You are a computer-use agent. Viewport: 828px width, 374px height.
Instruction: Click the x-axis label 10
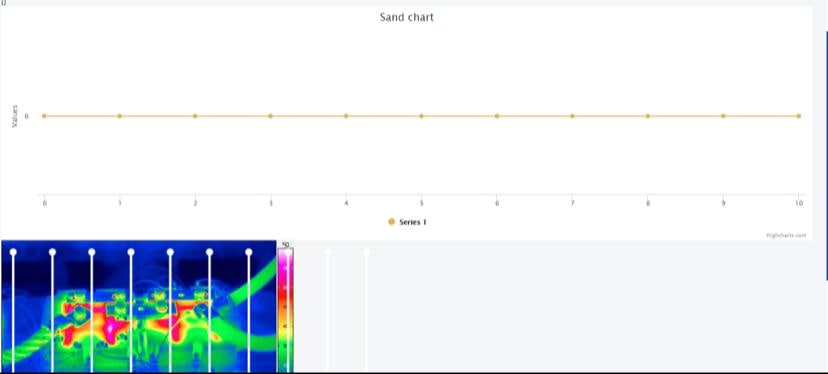(798, 203)
